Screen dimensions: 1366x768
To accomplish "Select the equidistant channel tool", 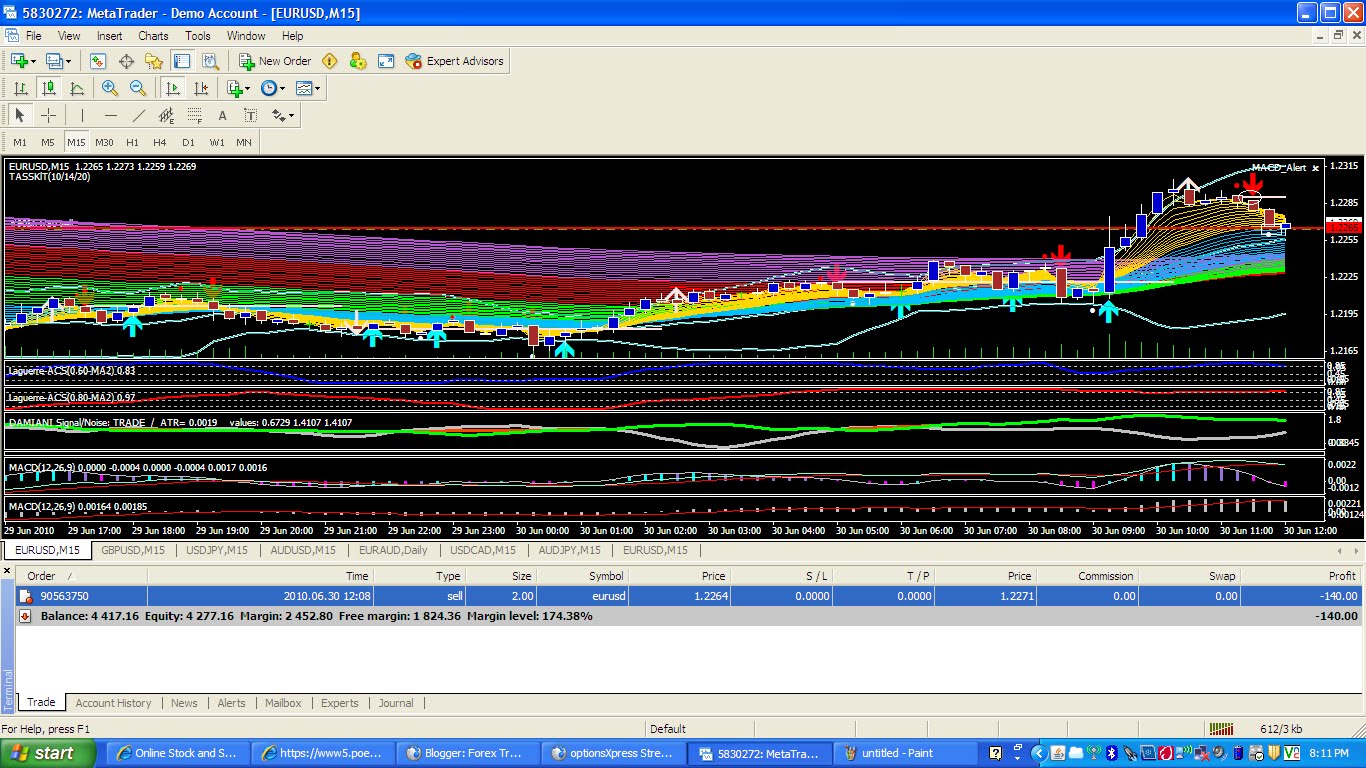I will [167, 115].
